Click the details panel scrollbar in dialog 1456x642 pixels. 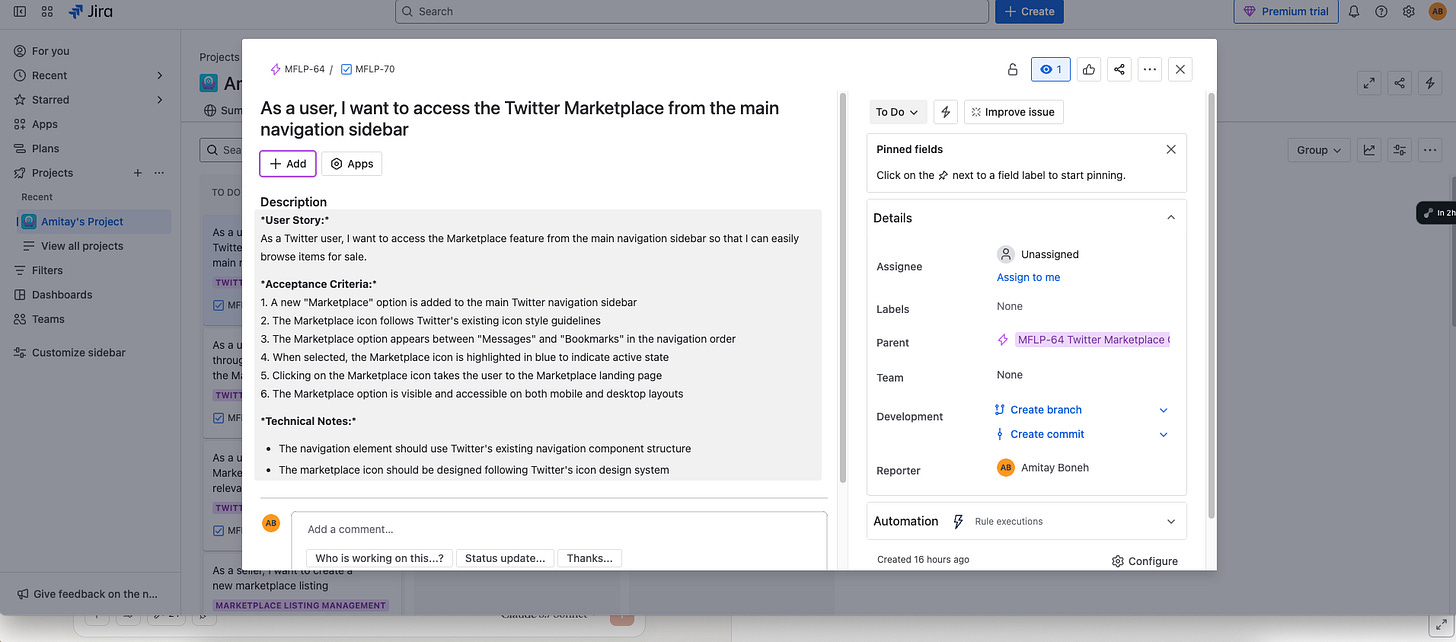pos(1212,307)
